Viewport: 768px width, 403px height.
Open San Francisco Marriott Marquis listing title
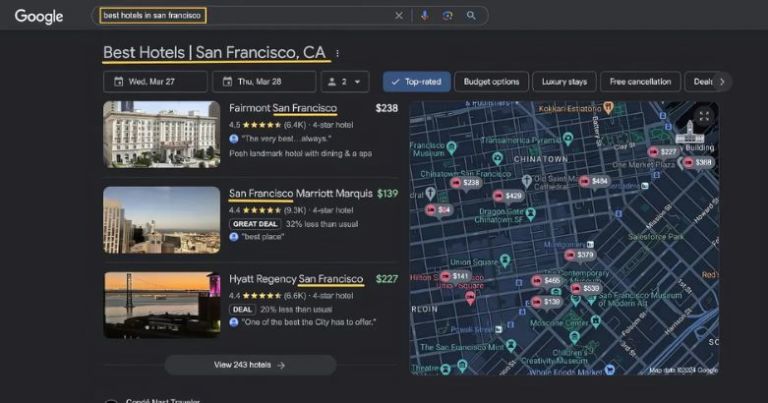[x=301, y=193]
